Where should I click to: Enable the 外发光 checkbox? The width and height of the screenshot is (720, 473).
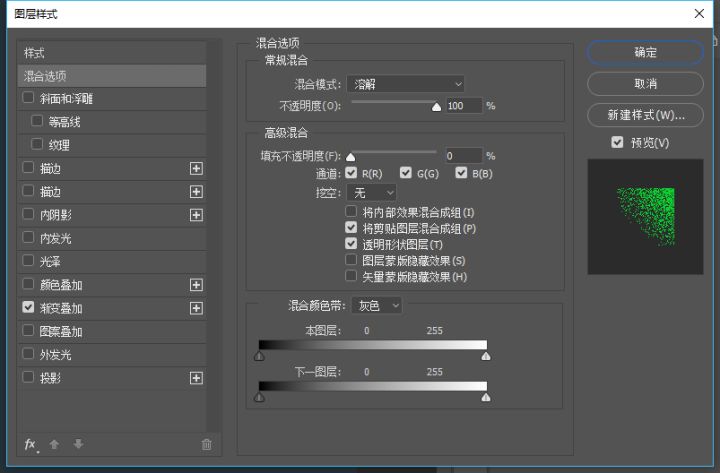(28, 354)
